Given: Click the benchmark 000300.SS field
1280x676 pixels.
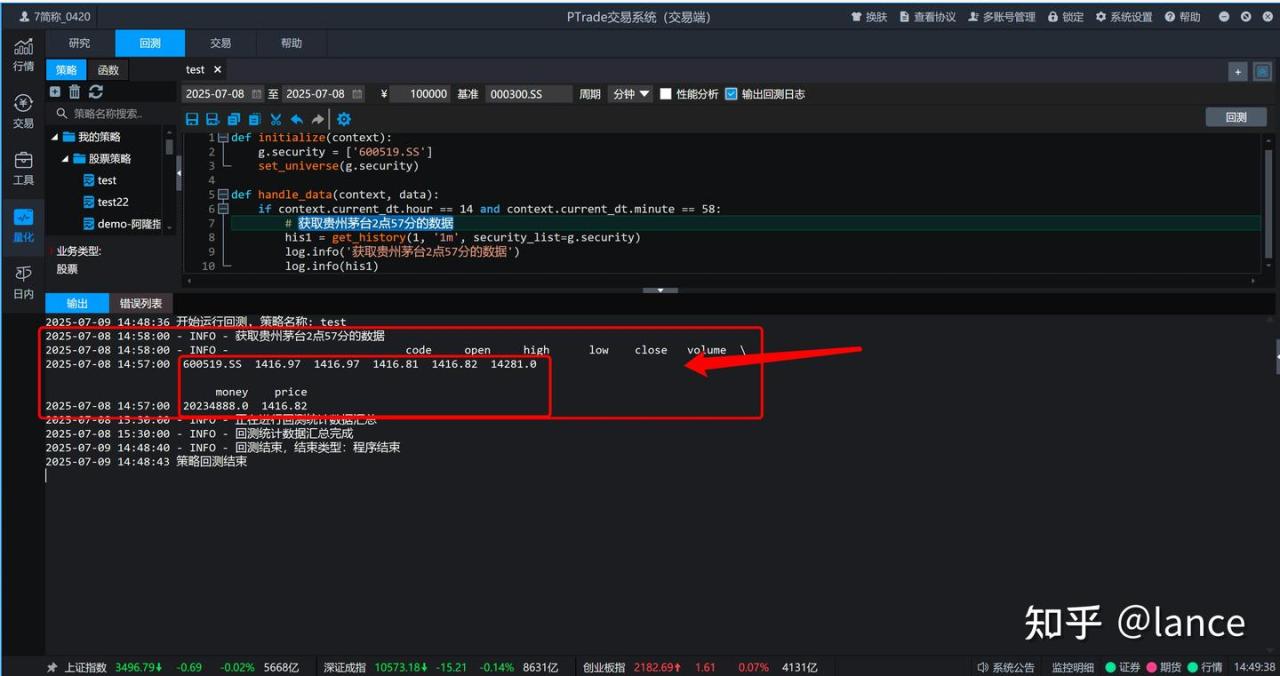Looking at the screenshot, I should (529, 94).
